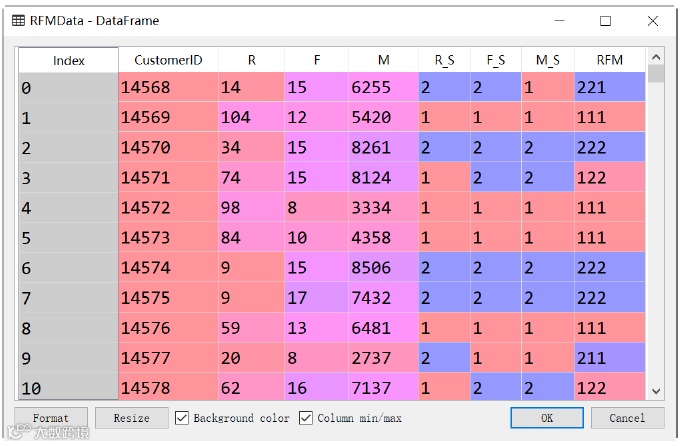Click row index 0 header

pos(69,87)
